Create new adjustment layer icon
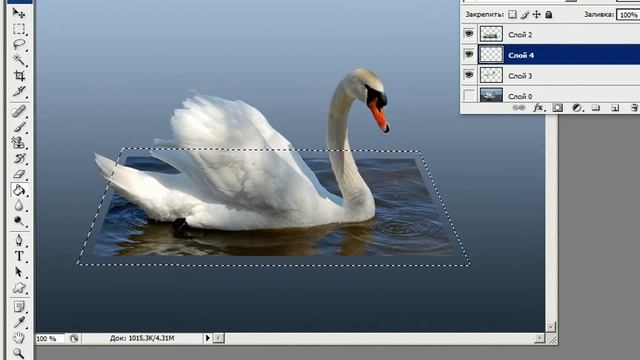Image resolution: width=640 pixels, height=360 pixels. pyautogui.click(x=577, y=108)
